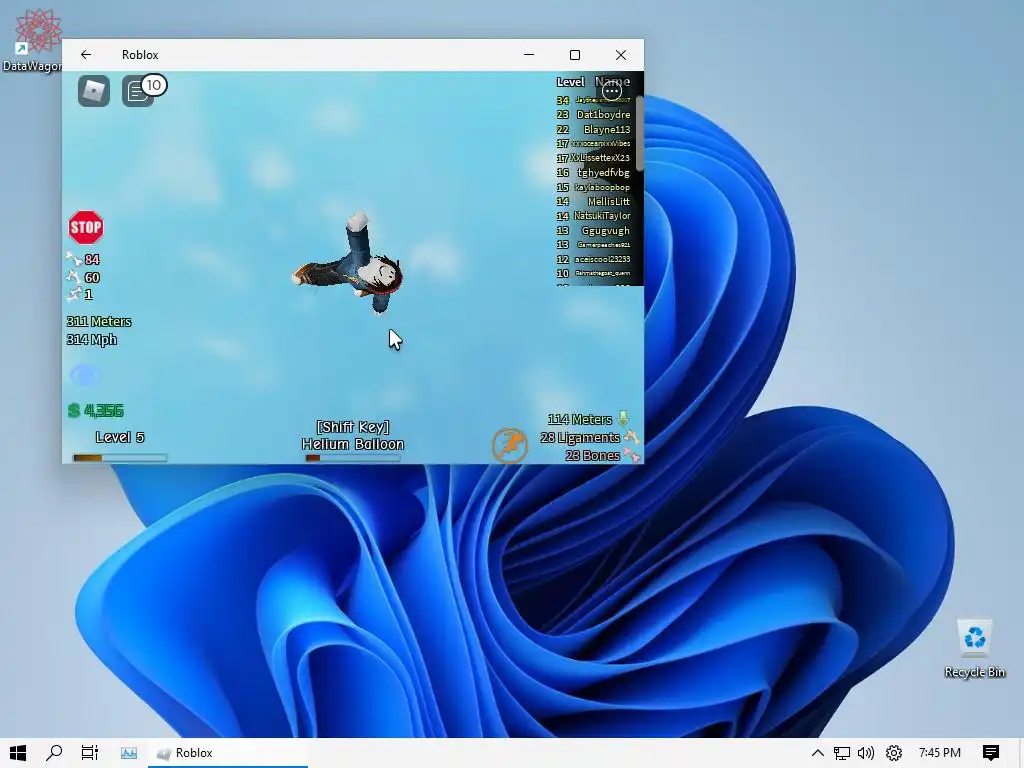Viewport: 1024px width, 768px height.
Task: Open the Recycle Bin desktop icon
Action: (974, 648)
